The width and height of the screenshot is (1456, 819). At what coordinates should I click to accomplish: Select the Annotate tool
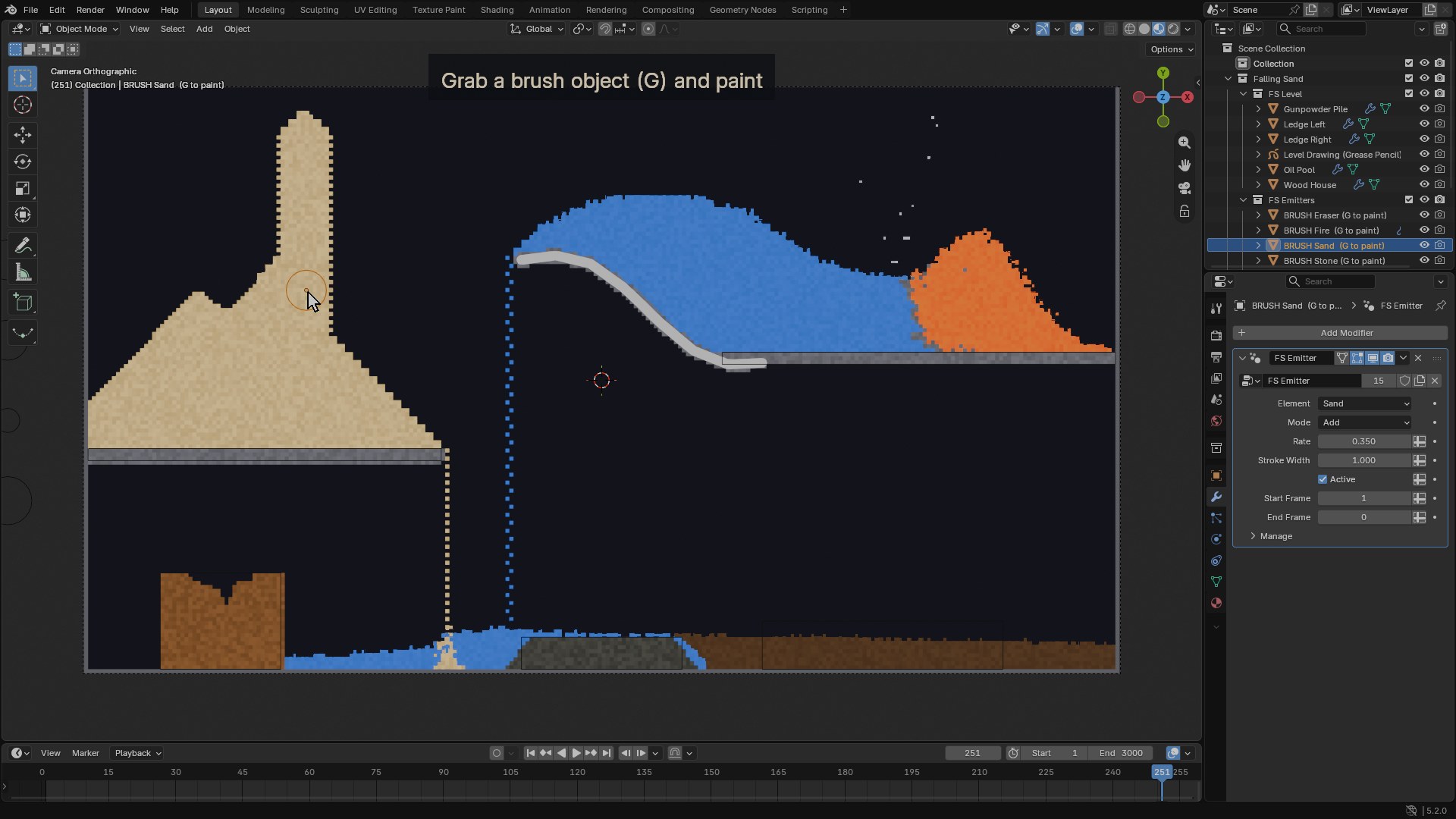pyautogui.click(x=23, y=246)
